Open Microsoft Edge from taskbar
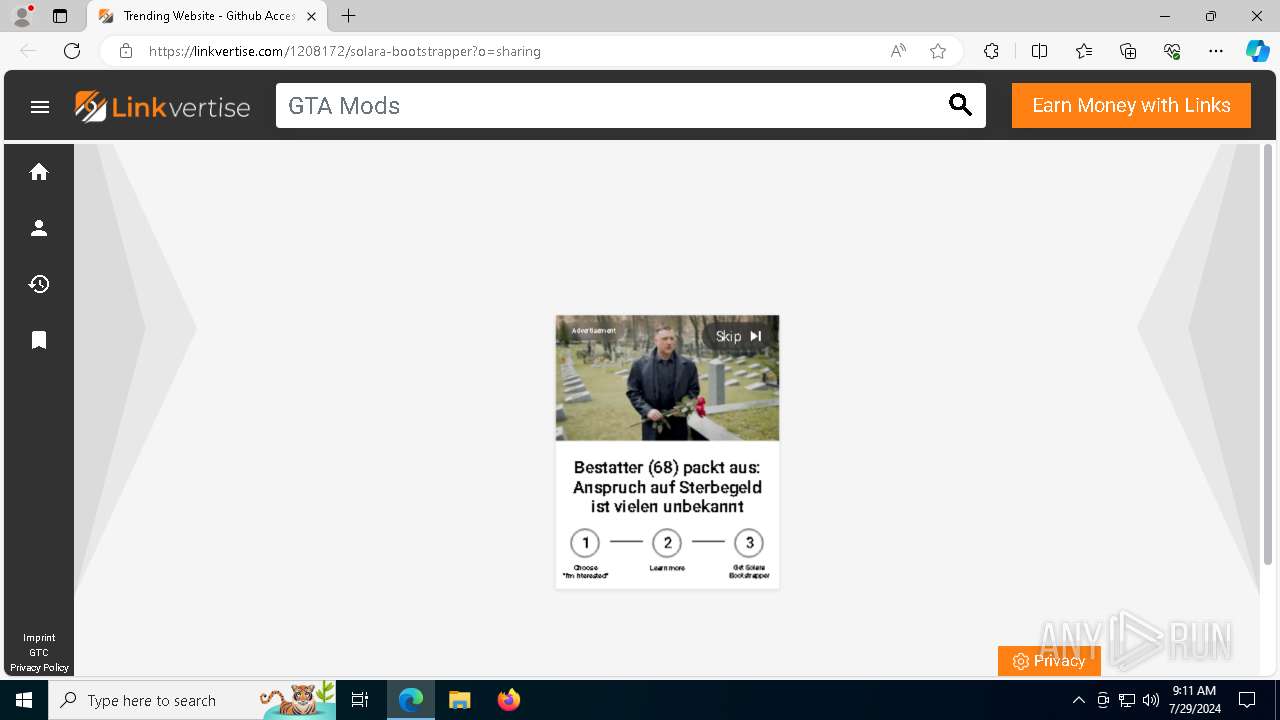This screenshot has height=720, width=1280. [x=411, y=700]
